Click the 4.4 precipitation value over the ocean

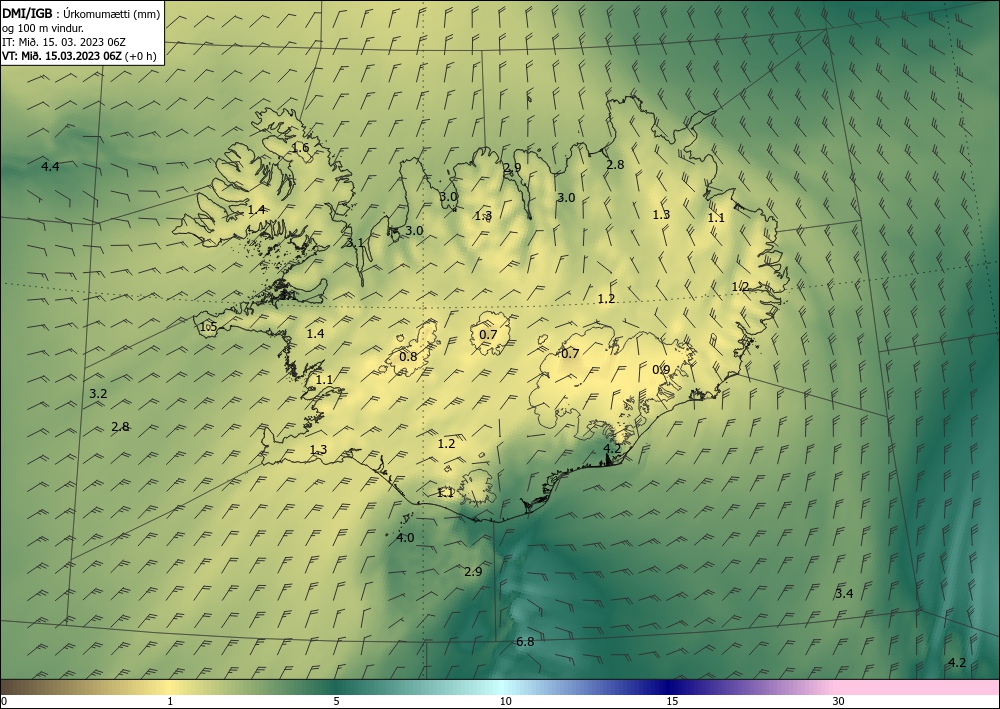pos(50,167)
